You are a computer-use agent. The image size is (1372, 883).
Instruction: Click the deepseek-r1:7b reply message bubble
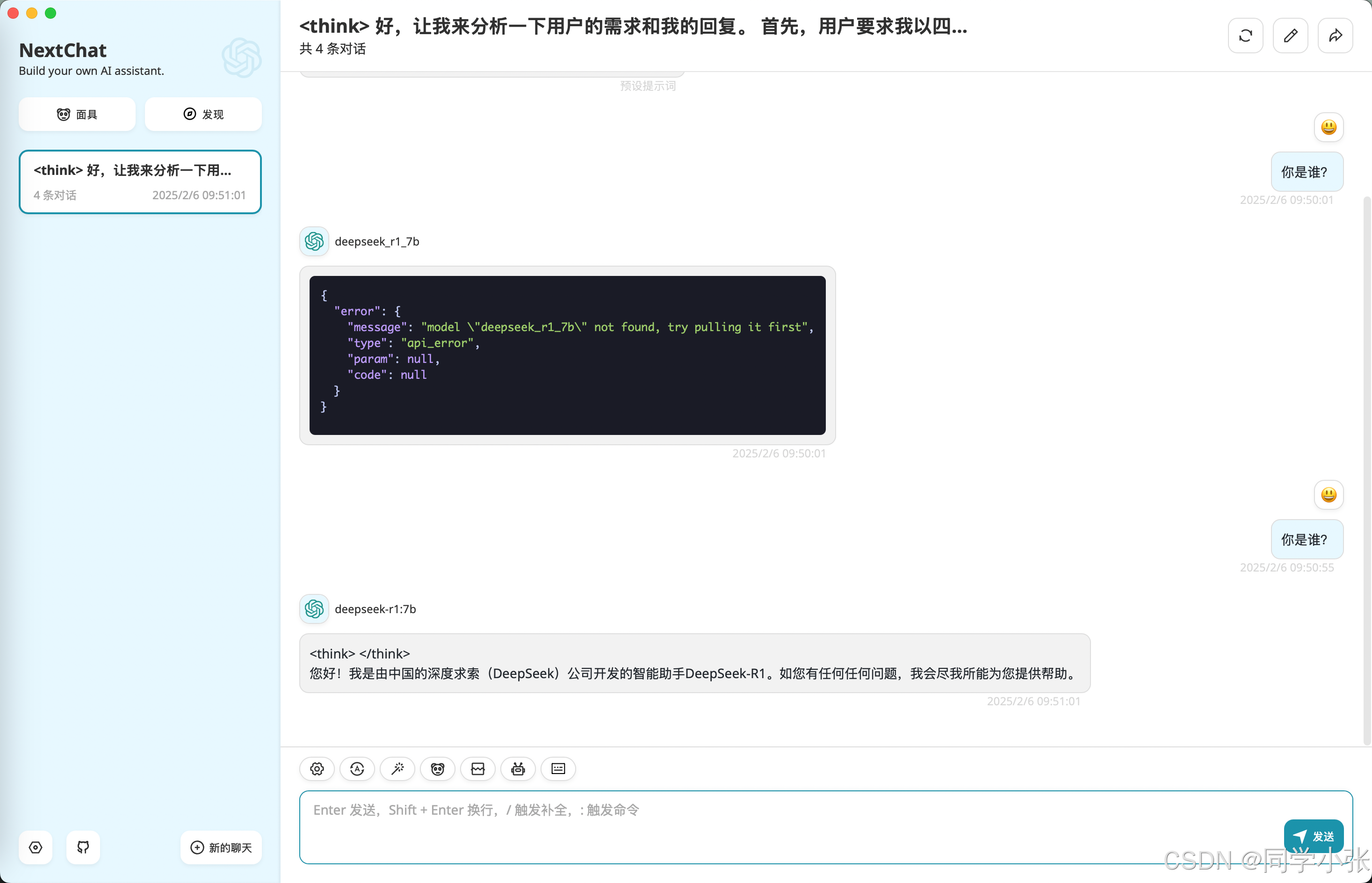point(694,663)
